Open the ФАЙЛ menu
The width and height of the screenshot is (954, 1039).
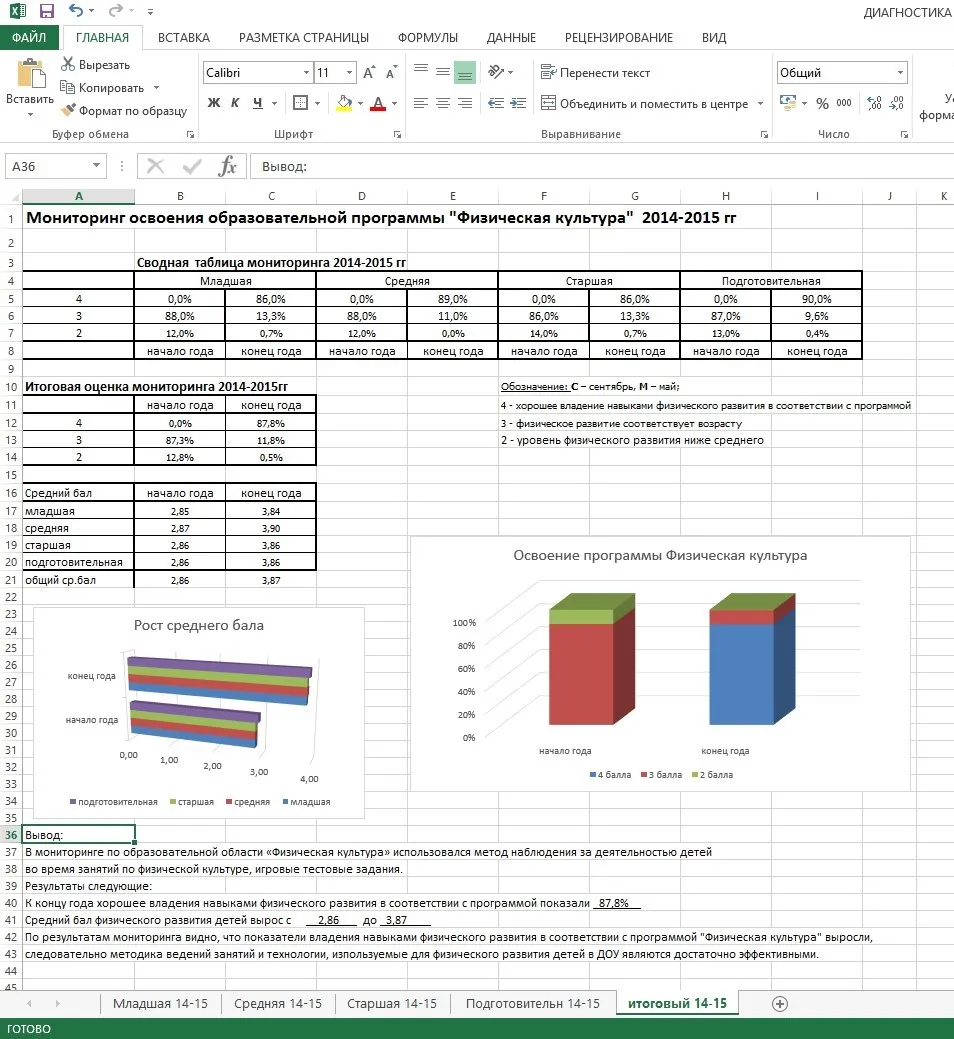(29, 38)
